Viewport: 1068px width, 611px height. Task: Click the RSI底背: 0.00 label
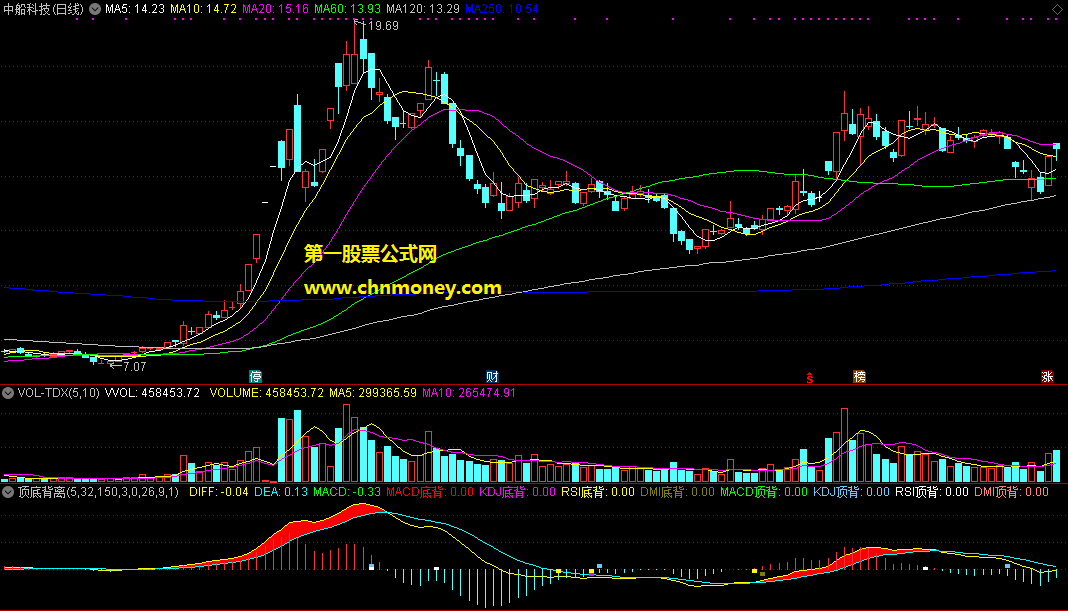(x=598, y=492)
